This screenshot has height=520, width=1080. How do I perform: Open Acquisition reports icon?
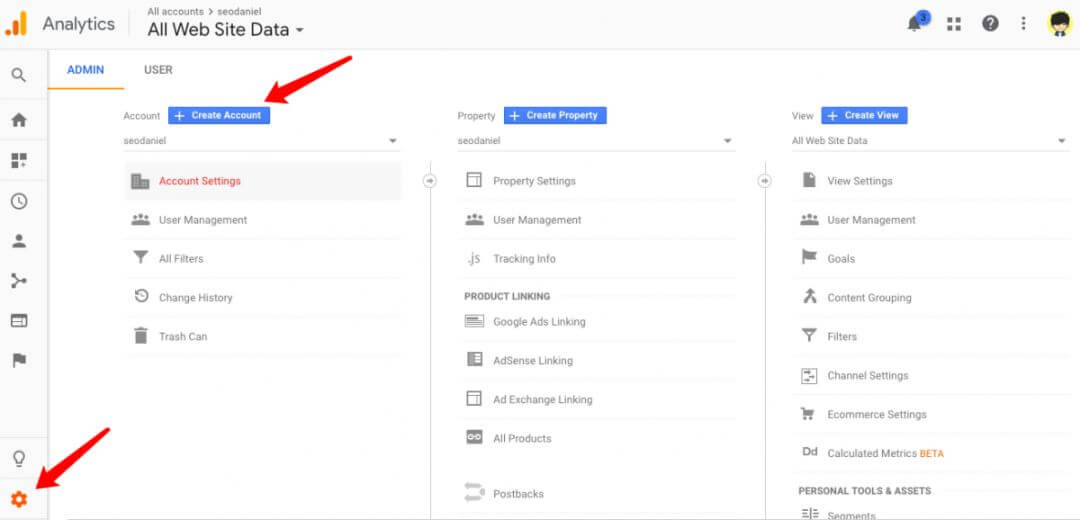point(19,281)
